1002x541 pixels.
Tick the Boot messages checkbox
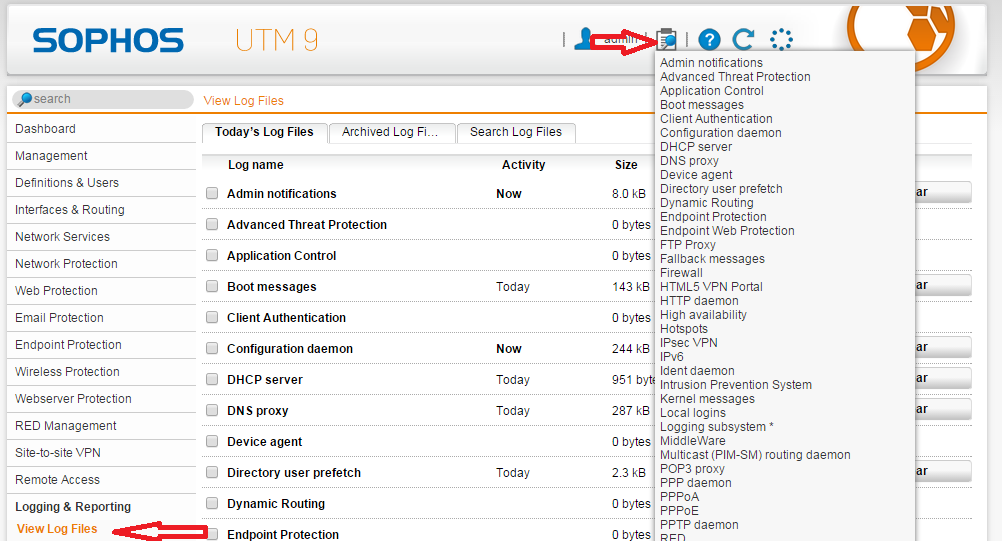212,286
